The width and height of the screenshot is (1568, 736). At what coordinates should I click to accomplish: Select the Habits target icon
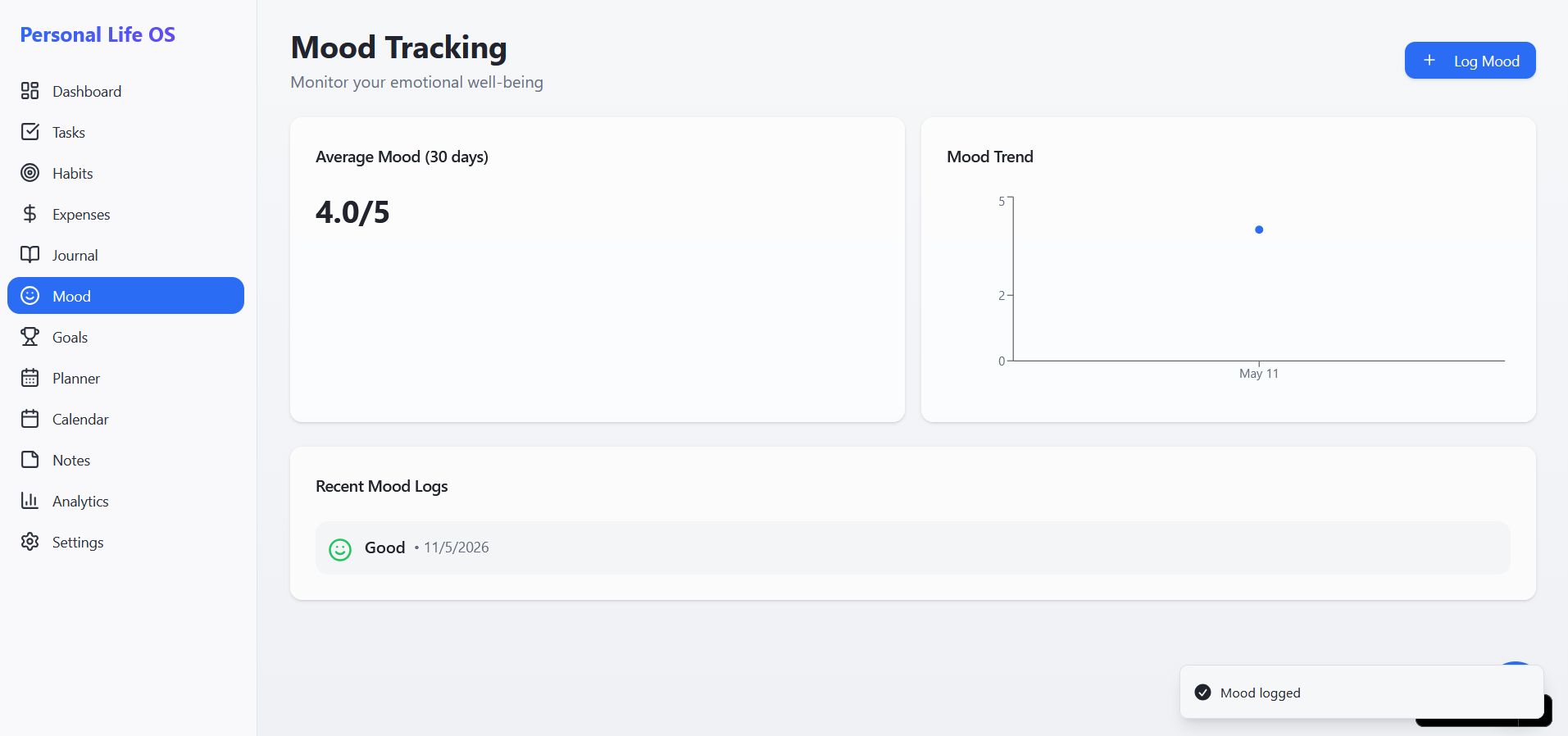(x=30, y=173)
